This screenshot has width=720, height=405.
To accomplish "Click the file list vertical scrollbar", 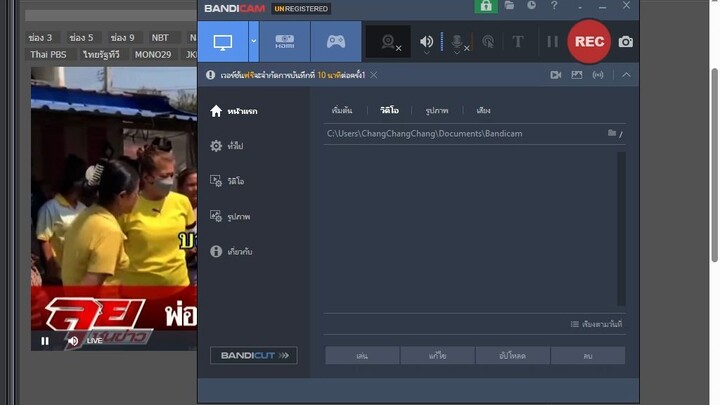I will 622,229.
